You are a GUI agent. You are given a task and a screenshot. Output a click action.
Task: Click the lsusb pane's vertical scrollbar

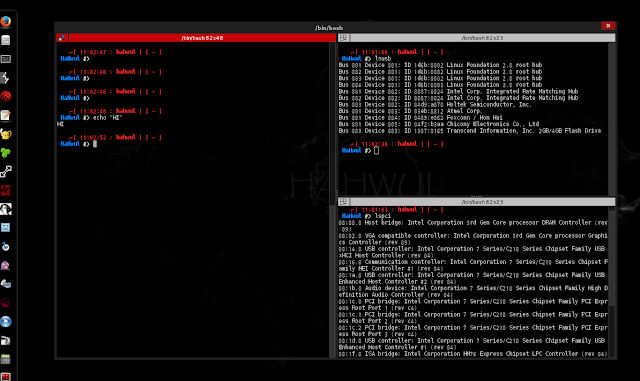(x=611, y=119)
